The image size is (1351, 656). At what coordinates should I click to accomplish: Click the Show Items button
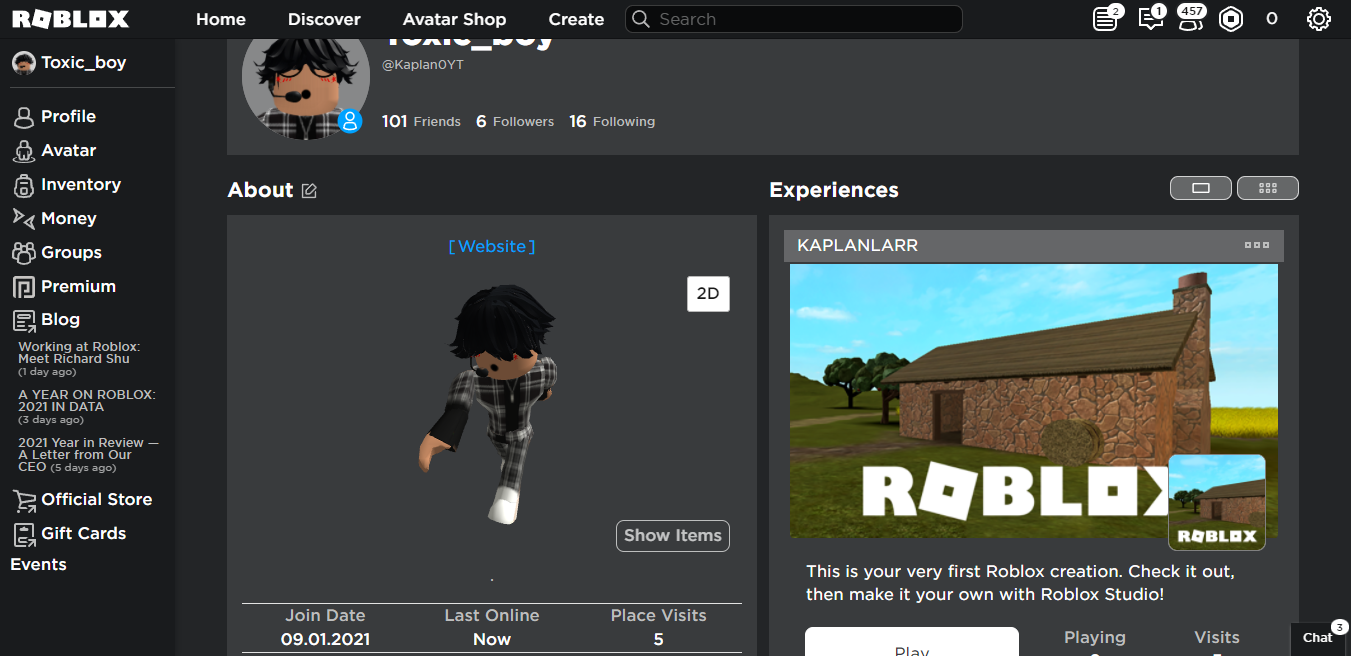coord(673,536)
